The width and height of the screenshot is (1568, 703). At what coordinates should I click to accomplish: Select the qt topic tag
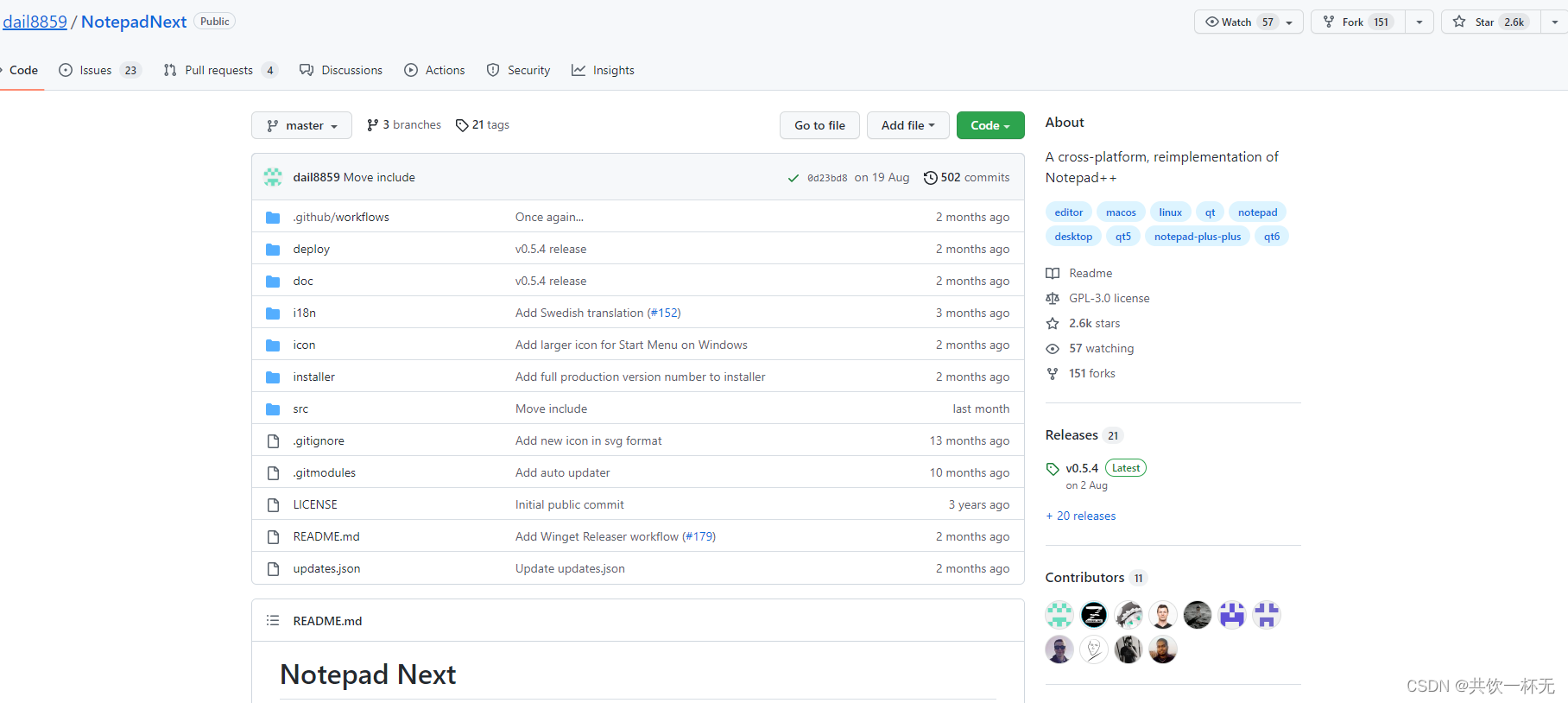pyautogui.click(x=1210, y=212)
